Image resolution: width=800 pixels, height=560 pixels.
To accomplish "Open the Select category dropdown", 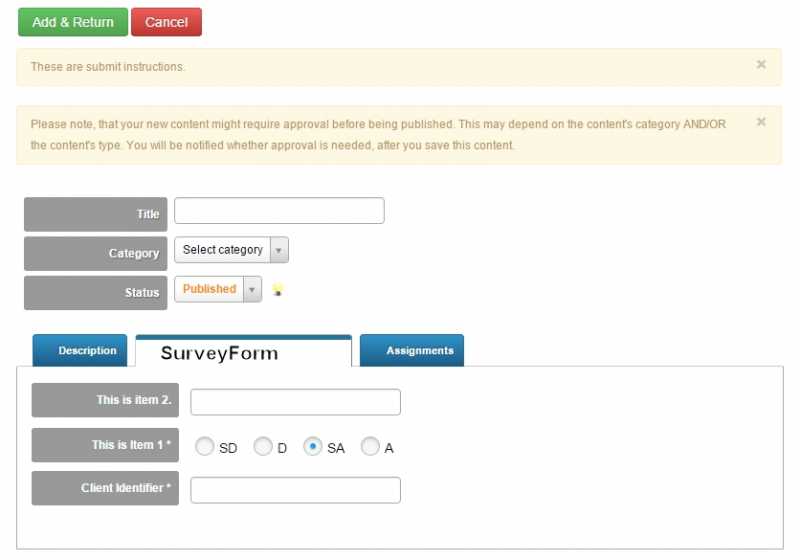I will [231, 250].
